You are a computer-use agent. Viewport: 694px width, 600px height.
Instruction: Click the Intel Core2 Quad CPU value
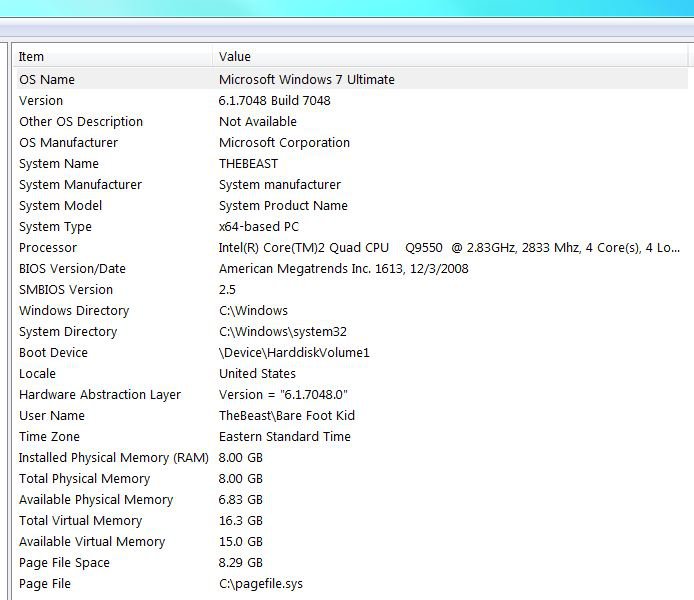tap(449, 248)
